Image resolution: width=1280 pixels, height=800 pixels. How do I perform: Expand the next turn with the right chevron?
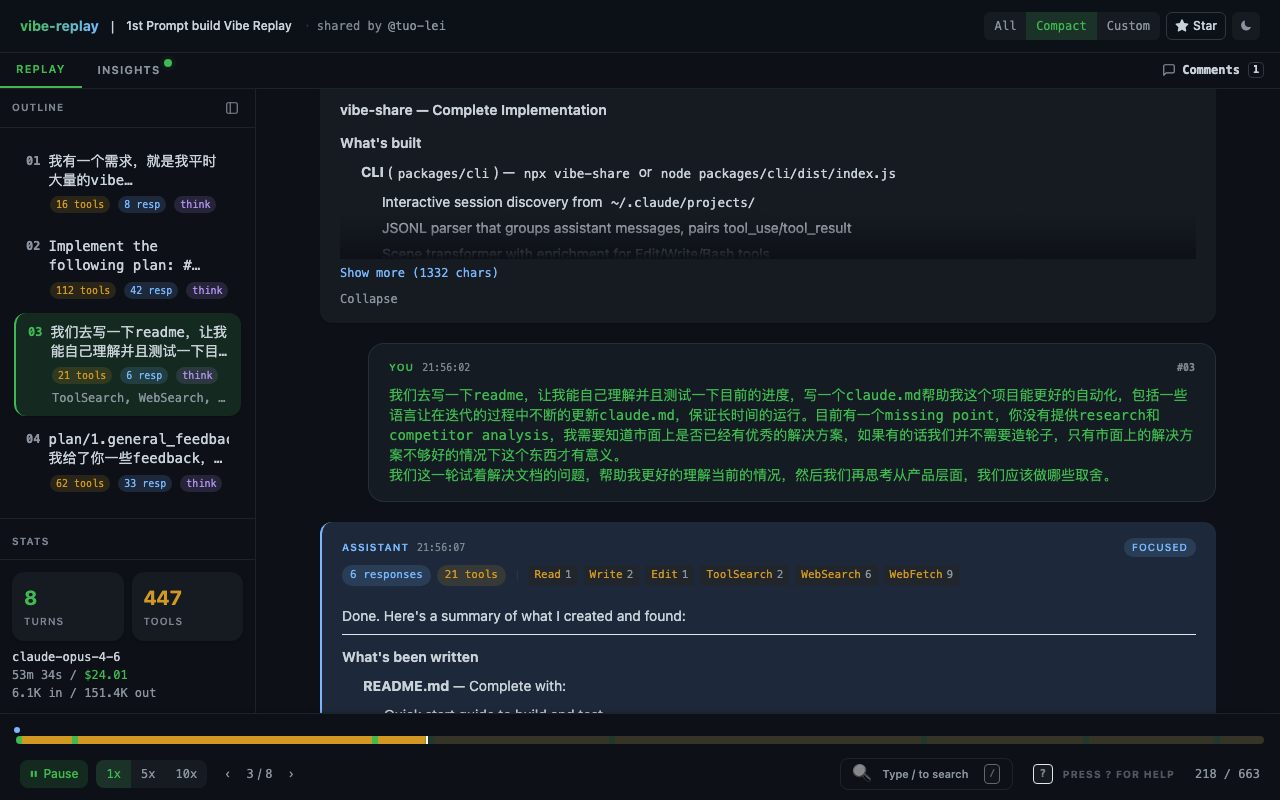[290, 773]
